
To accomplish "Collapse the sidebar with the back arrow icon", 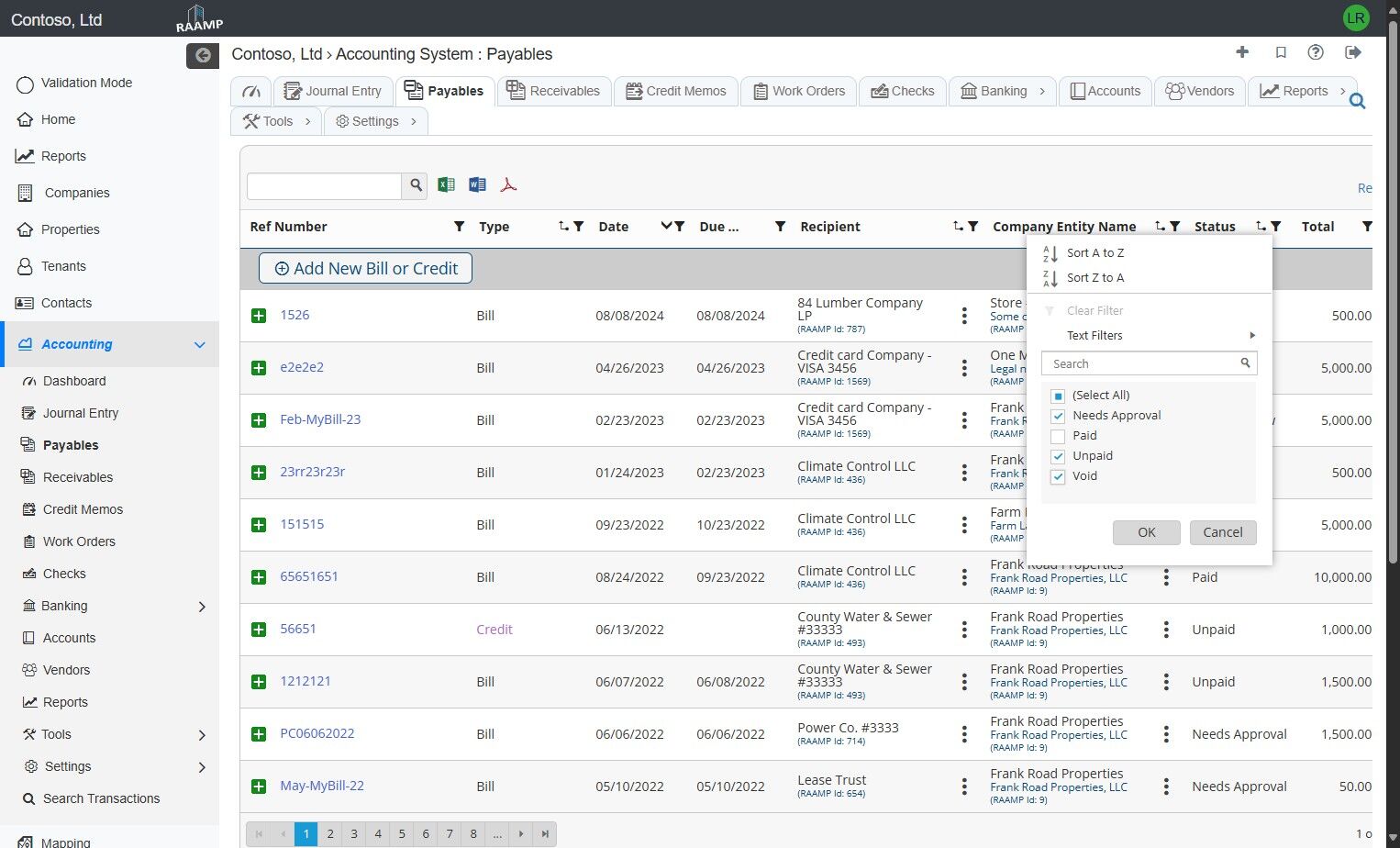I will coord(203,56).
